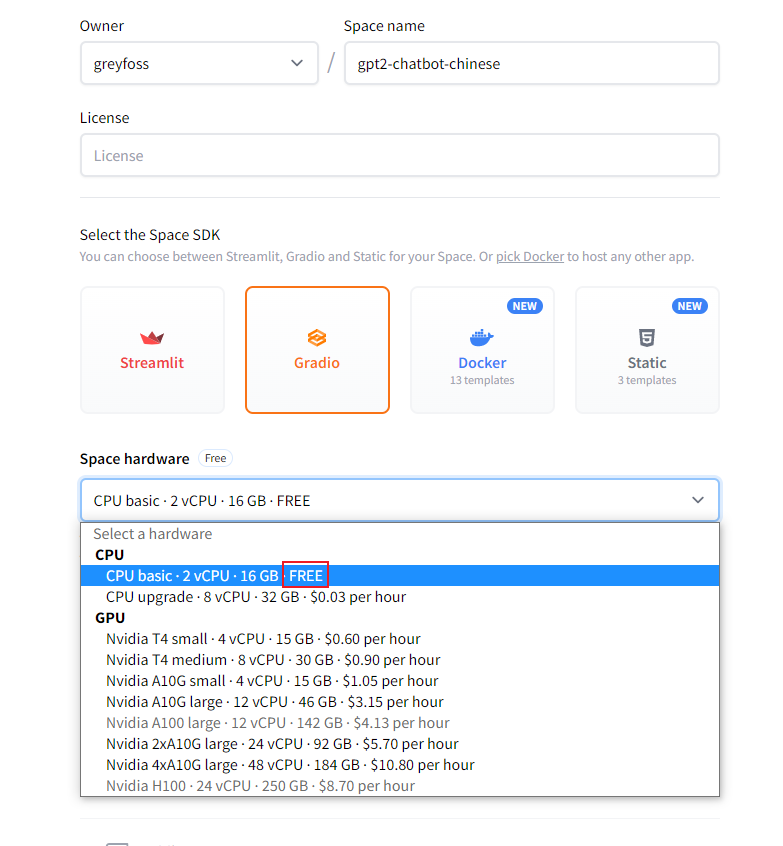Image resolution: width=783 pixels, height=846 pixels.
Task: Click into the License field
Action: (x=399, y=155)
